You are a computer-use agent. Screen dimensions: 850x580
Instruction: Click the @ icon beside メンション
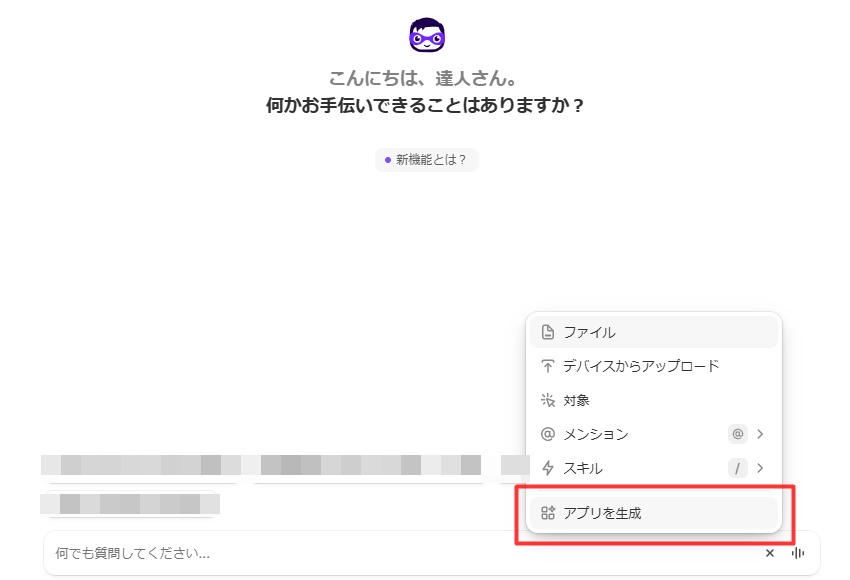(x=547, y=434)
